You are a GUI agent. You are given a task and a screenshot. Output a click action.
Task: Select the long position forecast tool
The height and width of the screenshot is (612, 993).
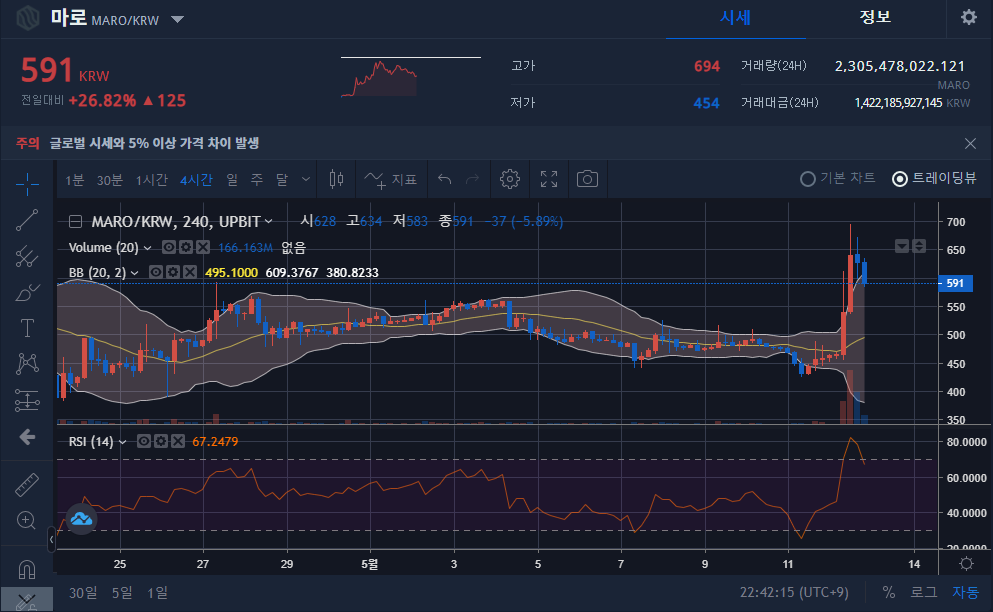(x=27, y=400)
